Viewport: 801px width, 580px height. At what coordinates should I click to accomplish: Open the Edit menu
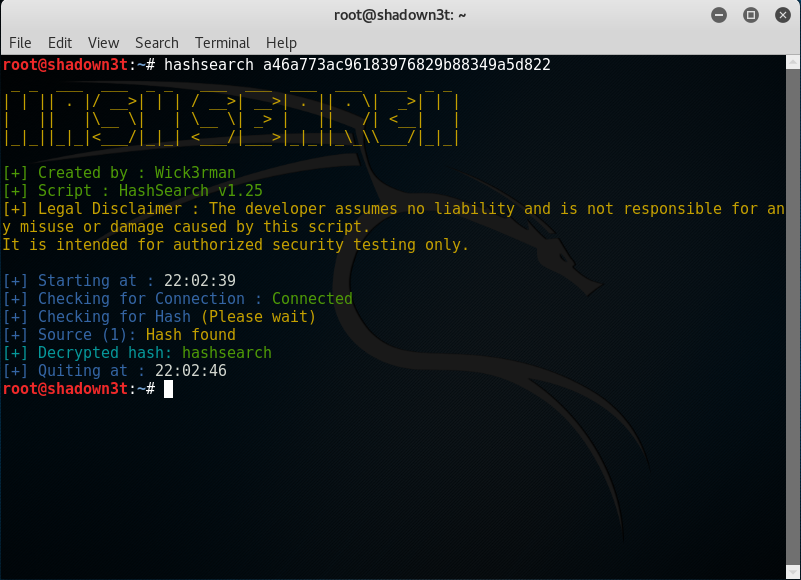(60, 43)
